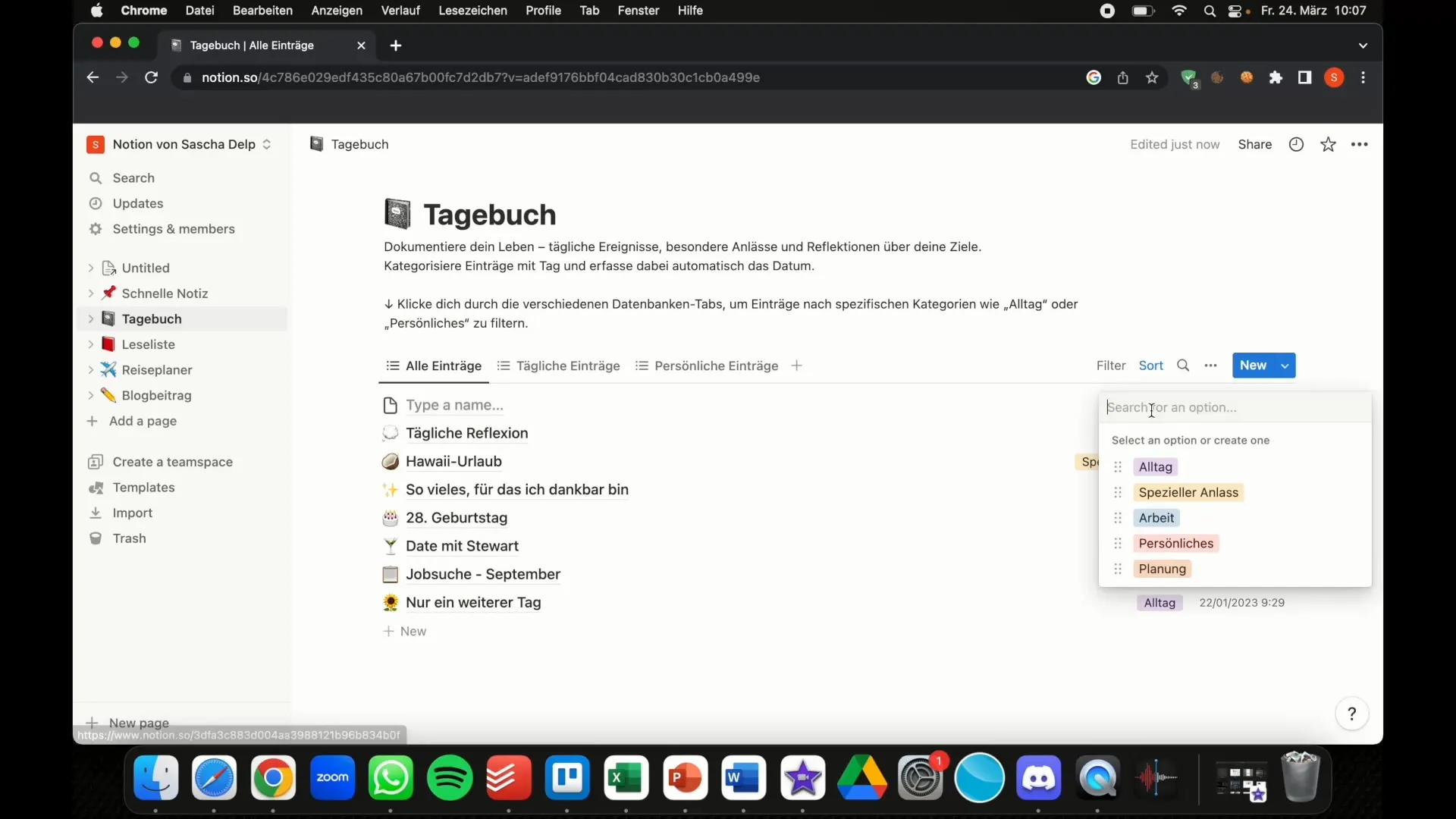This screenshot has width=1456, height=819.
Task: Click the three-dot more options icon
Action: coord(1211,365)
